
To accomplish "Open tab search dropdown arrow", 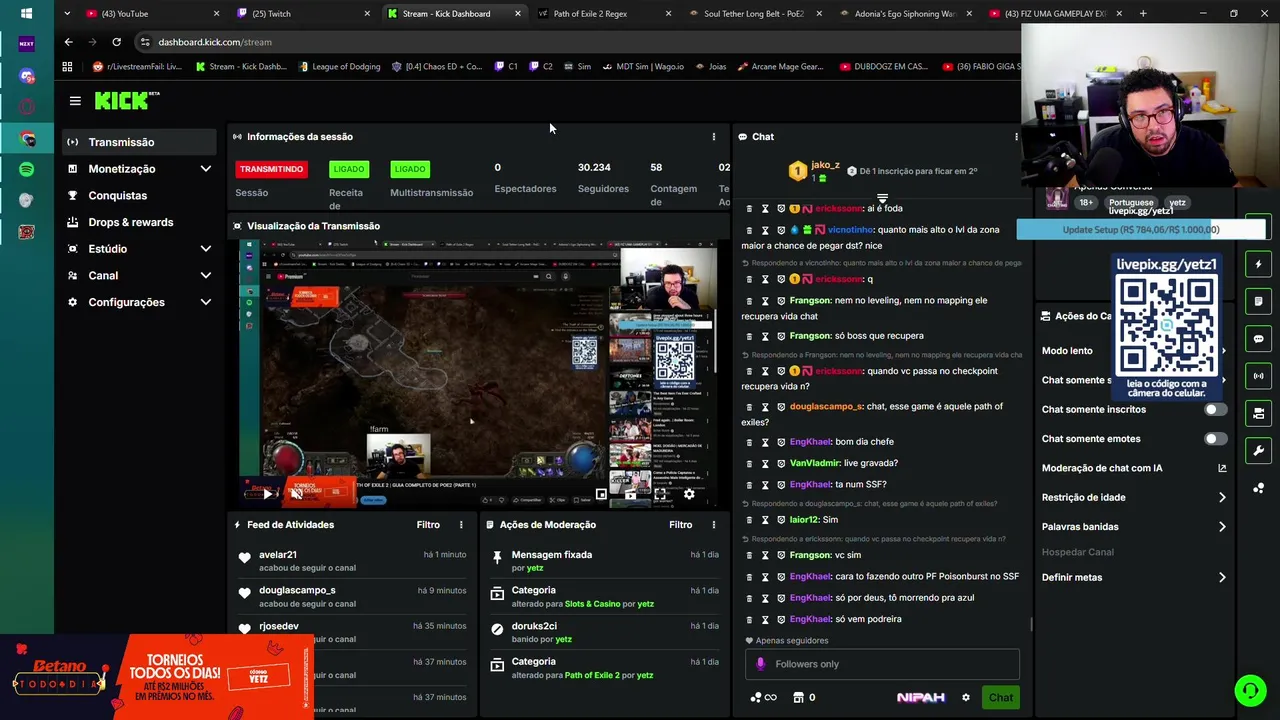I will pos(66,14).
